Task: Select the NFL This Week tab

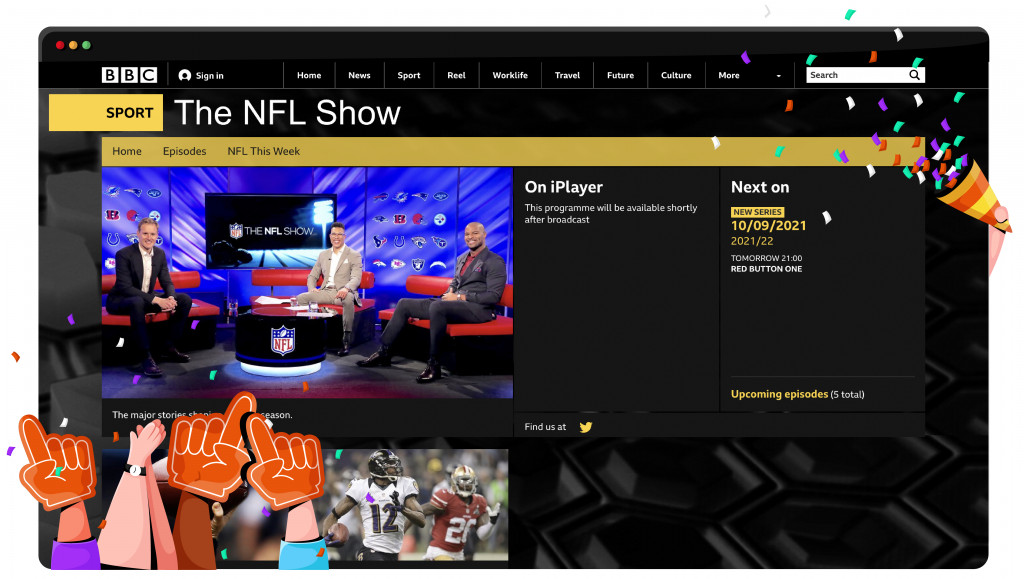Action: (x=264, y=151)
